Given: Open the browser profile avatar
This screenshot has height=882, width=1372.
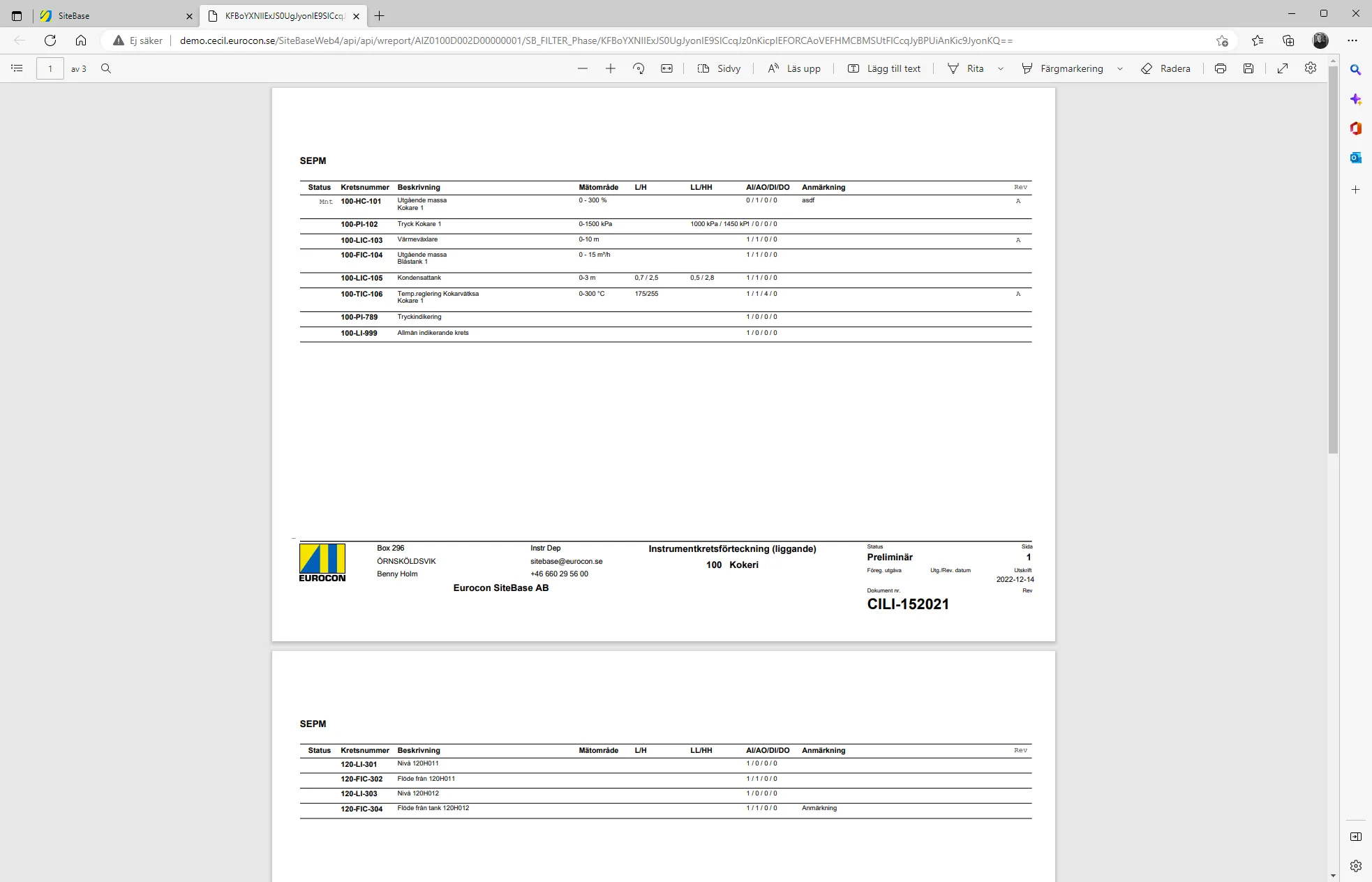Looking at the screenshot, I should click(1320, 40).
